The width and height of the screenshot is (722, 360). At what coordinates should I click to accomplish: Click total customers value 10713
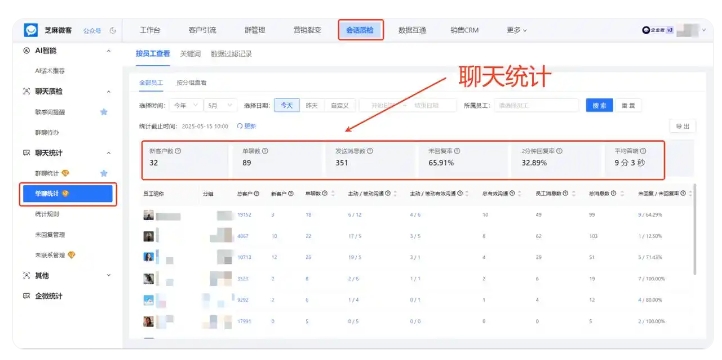click(x=244, y=257)
